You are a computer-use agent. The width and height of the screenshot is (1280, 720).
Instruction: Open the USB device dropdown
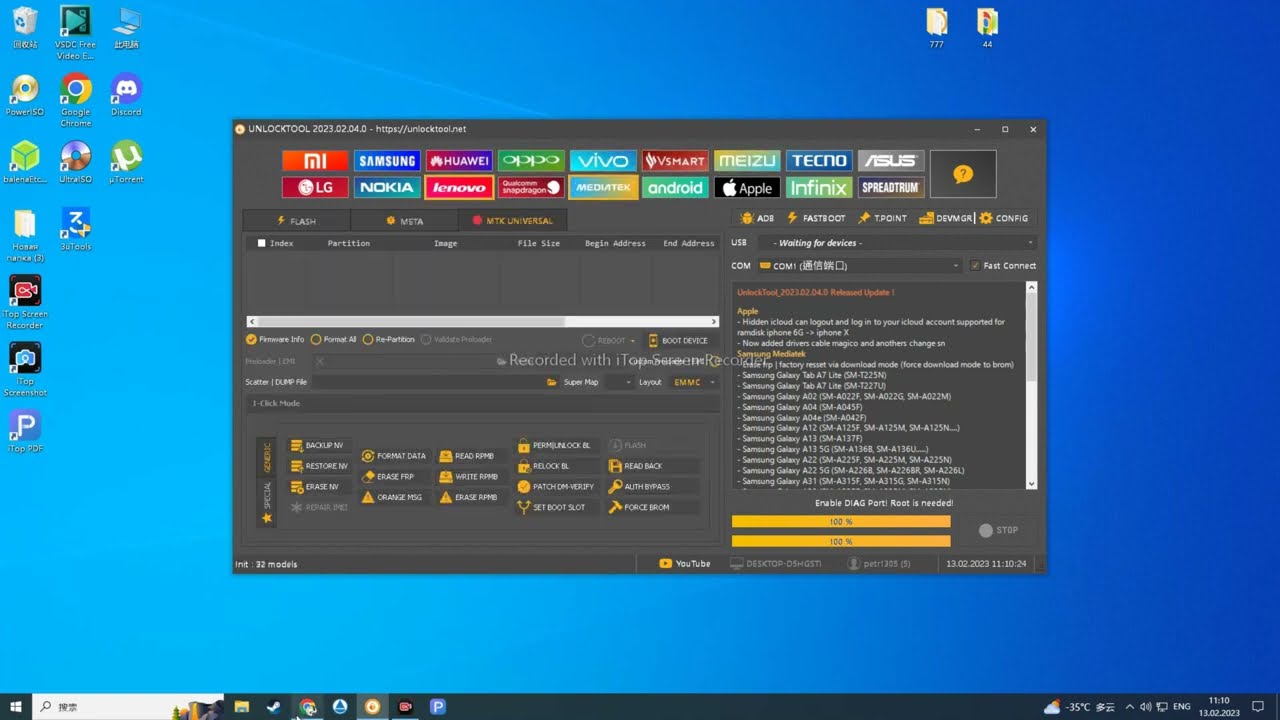click(x=896, y=243)
